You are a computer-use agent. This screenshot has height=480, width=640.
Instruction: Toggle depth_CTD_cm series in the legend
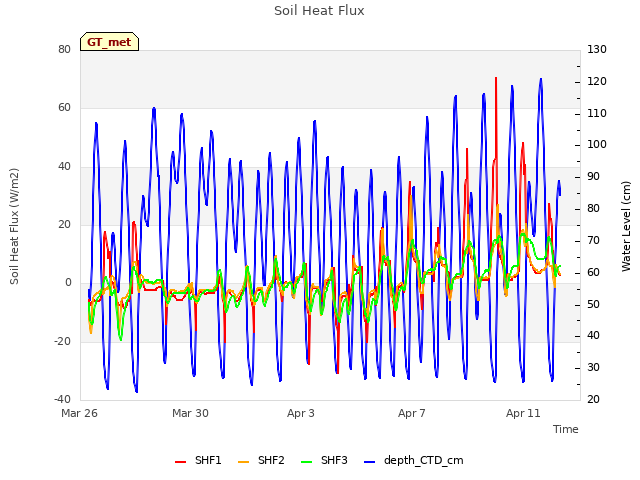(x=413, y=460)
